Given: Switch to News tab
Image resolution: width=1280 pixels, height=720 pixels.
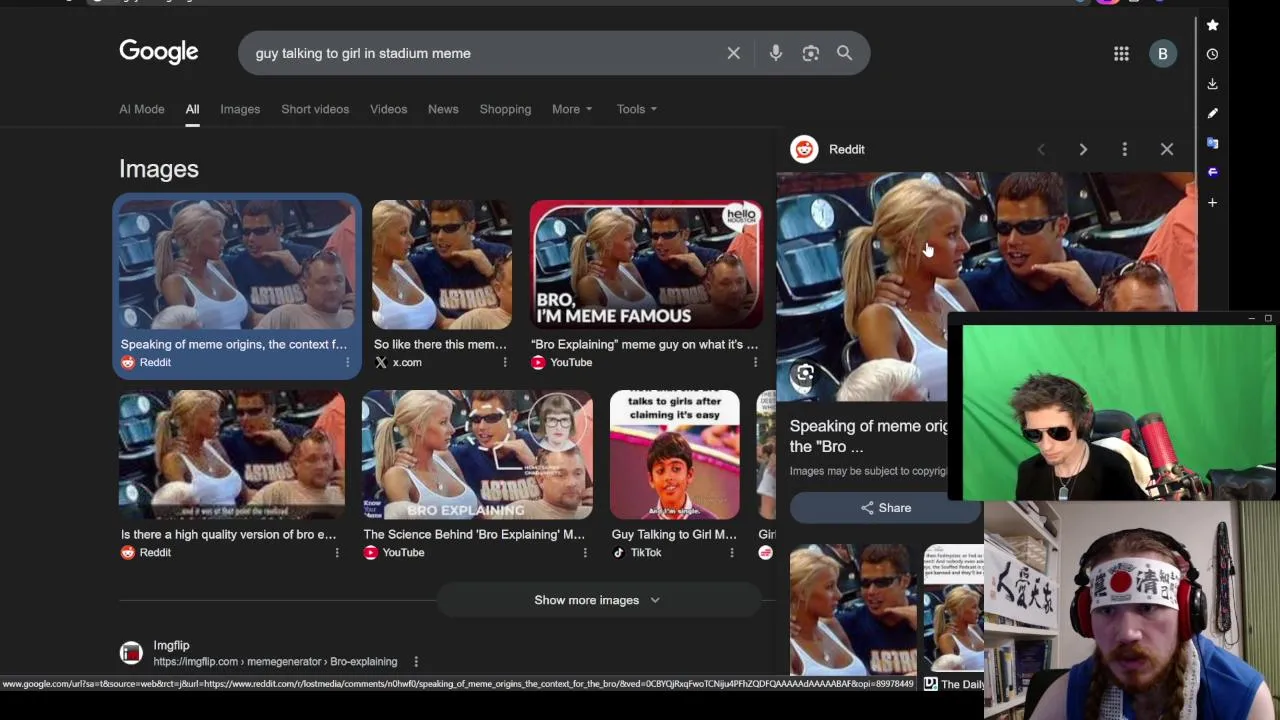Looking at the screenshot, I should pos(443,109).
